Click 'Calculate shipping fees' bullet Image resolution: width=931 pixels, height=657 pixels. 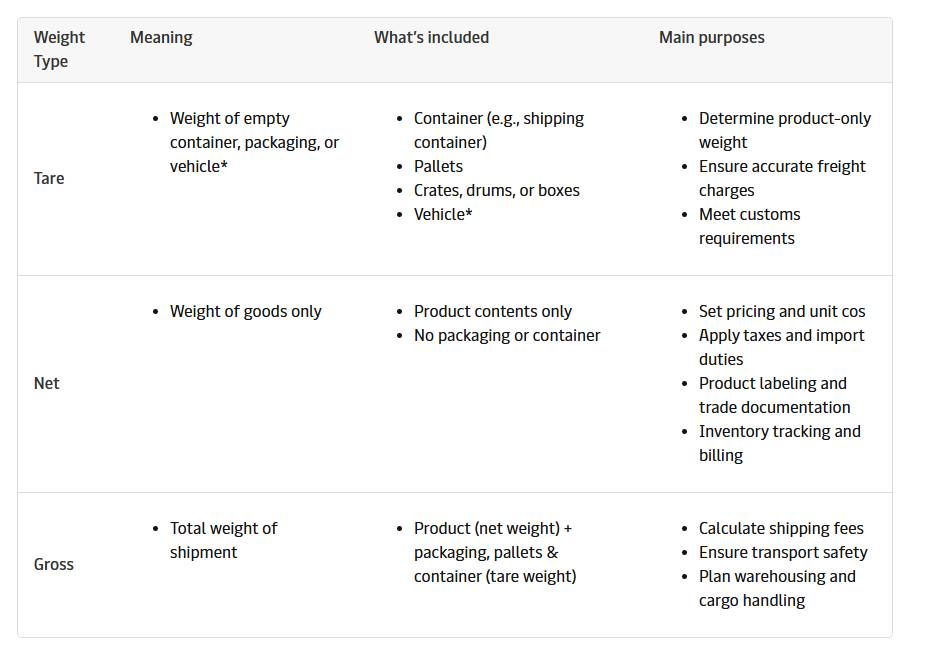781,528
